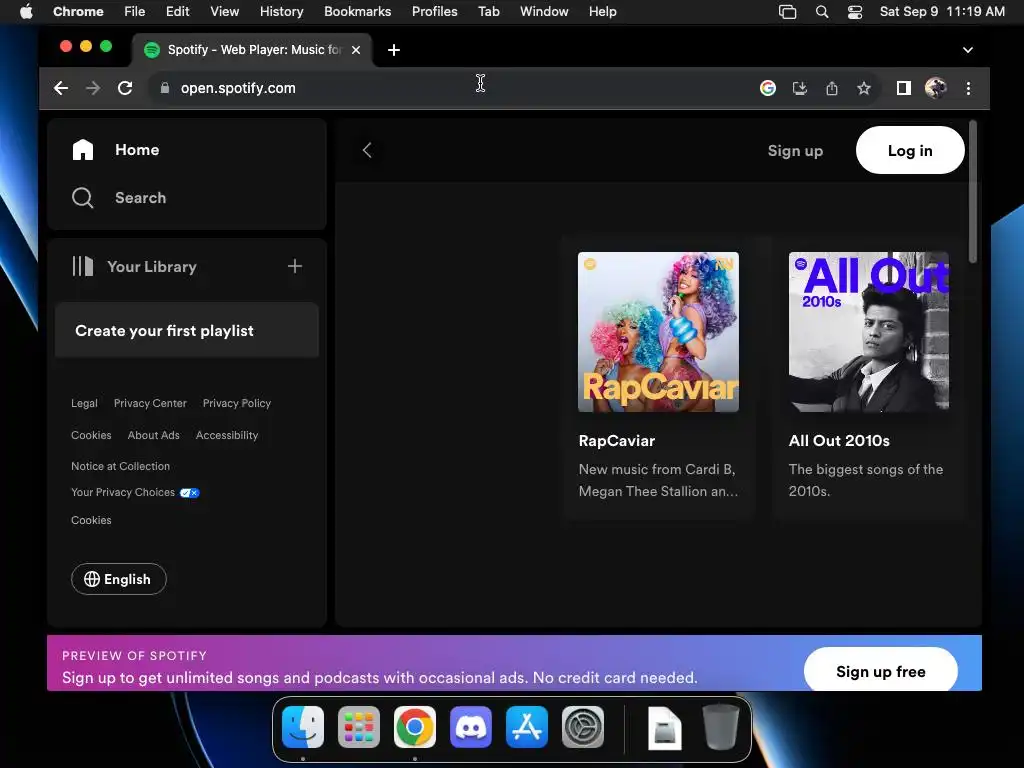Image resolution: width=1024 pixels, height=768 pixels.
Task: Open the Privacy Policy link
Action: pos(236,404)
